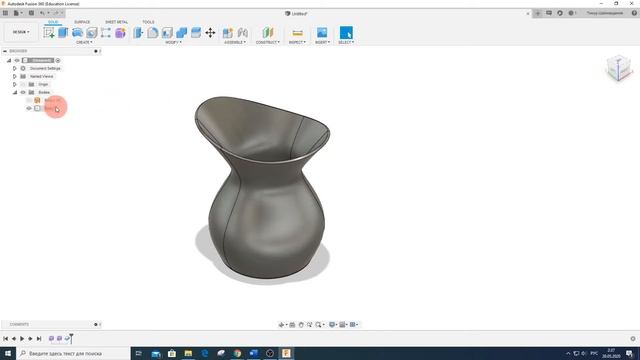Switch to the Sheet Metal tab
The image size is (640, 360).
116,22
